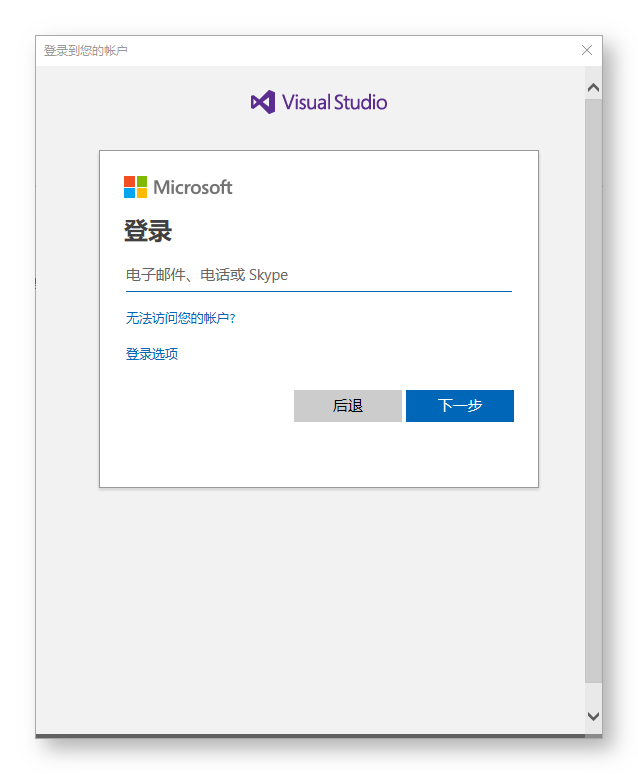Focus the 电子邮件、电话或 Skype input field

pos(318,275)
